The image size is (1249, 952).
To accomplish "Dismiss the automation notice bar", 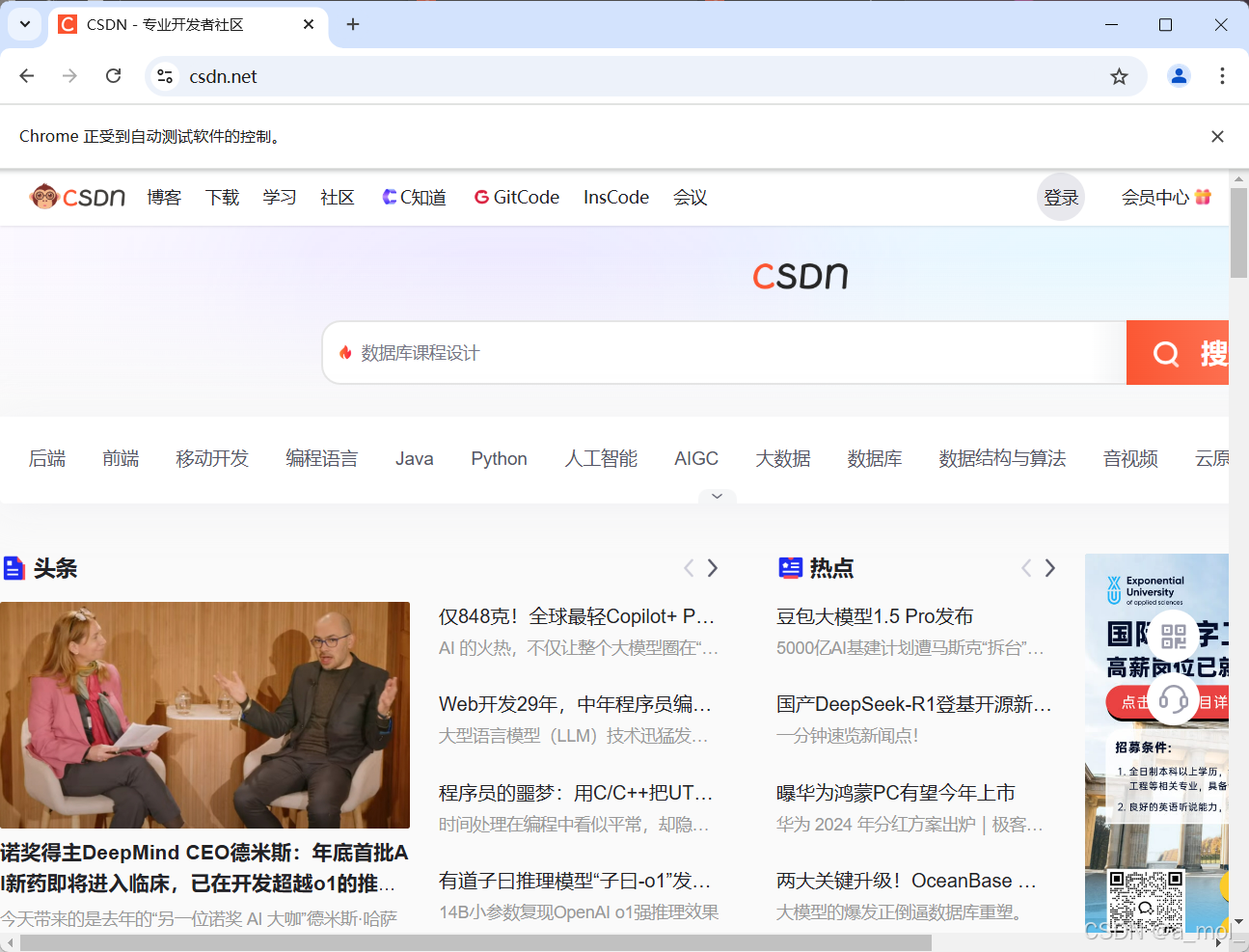I will (1217, 136).
